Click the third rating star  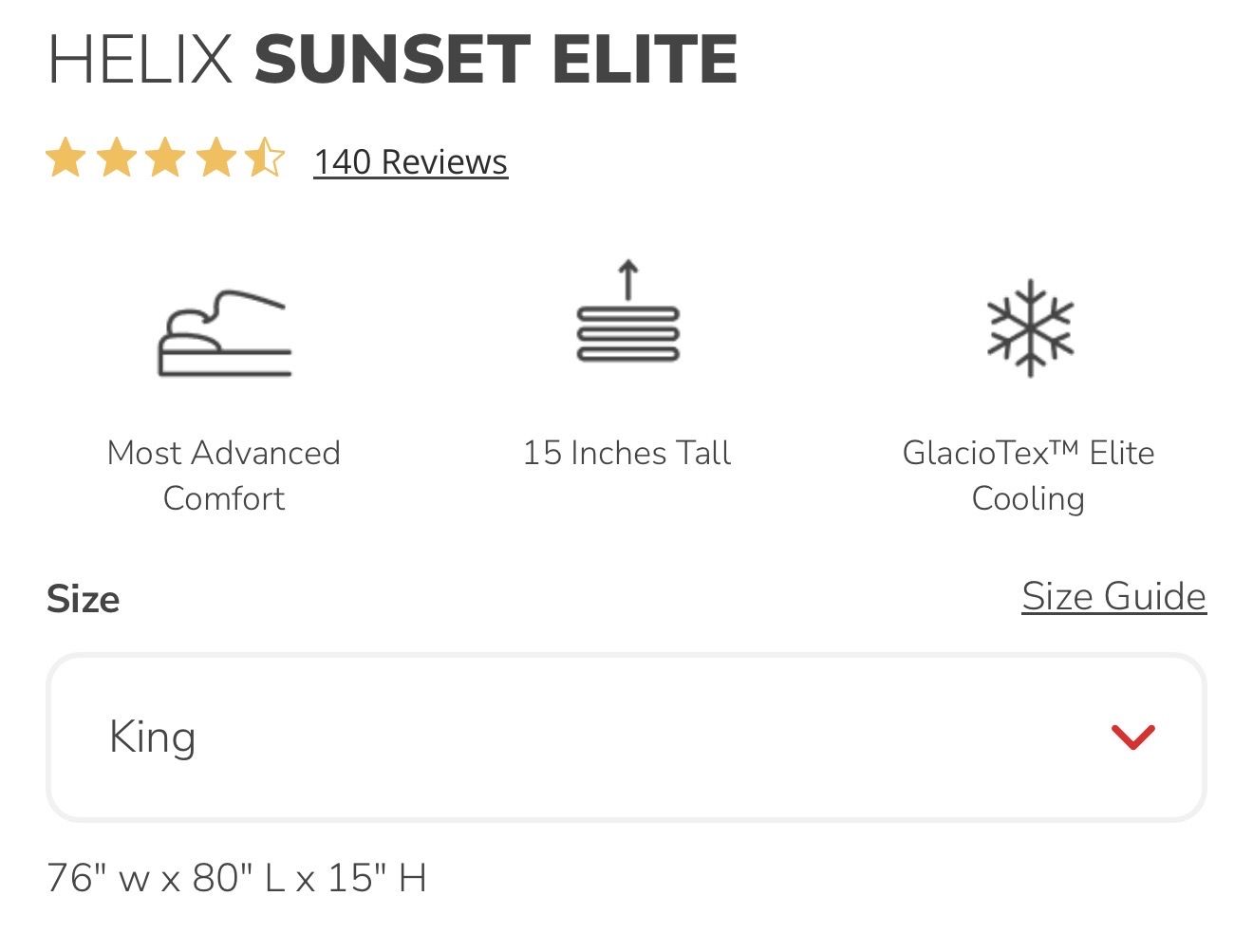pos(166,159)
